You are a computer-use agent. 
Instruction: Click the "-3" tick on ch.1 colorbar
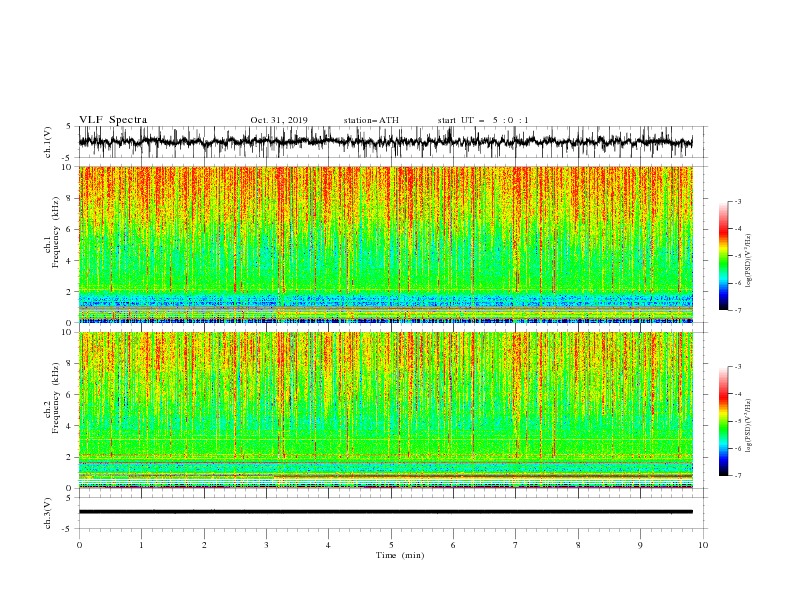coord(738,201)
